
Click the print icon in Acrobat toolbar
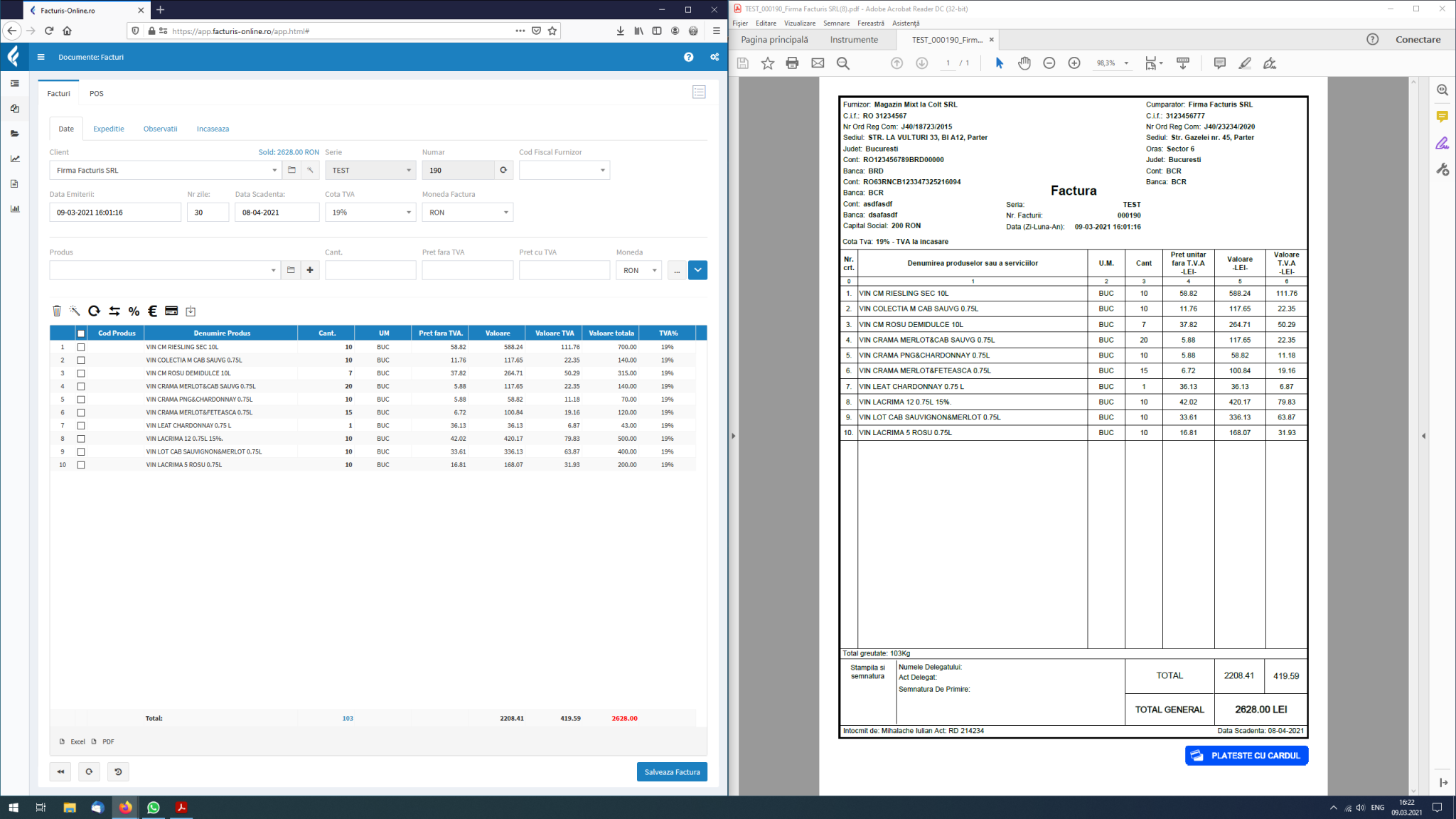(x=792, y=63)
